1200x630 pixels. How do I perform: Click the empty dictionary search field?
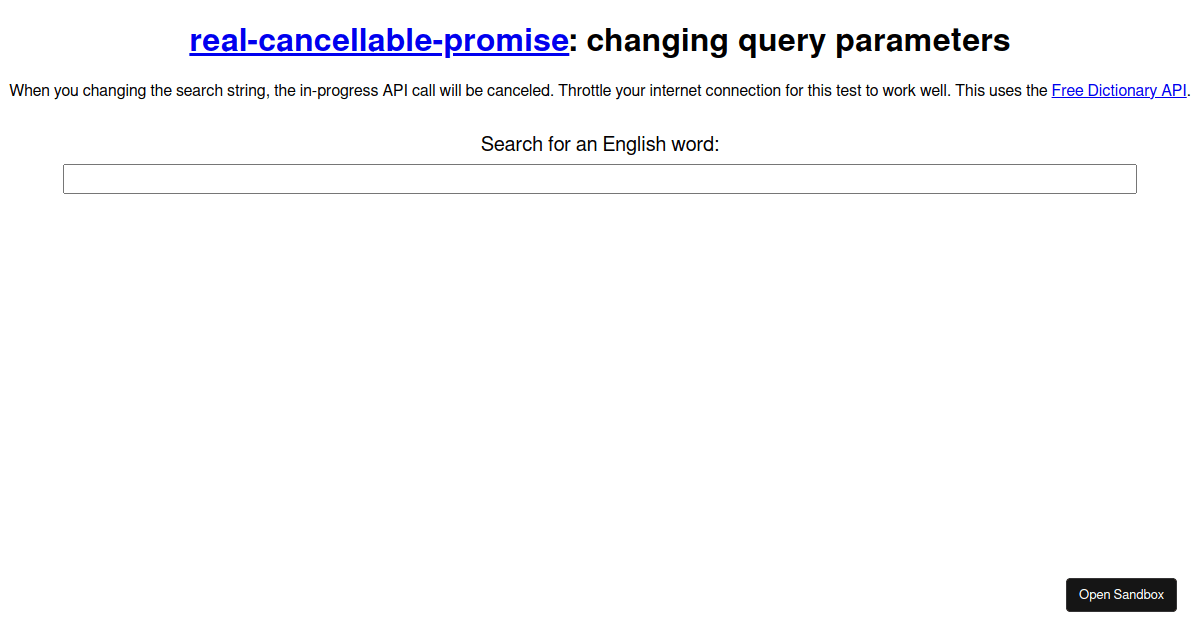click(x=600, y=178)
